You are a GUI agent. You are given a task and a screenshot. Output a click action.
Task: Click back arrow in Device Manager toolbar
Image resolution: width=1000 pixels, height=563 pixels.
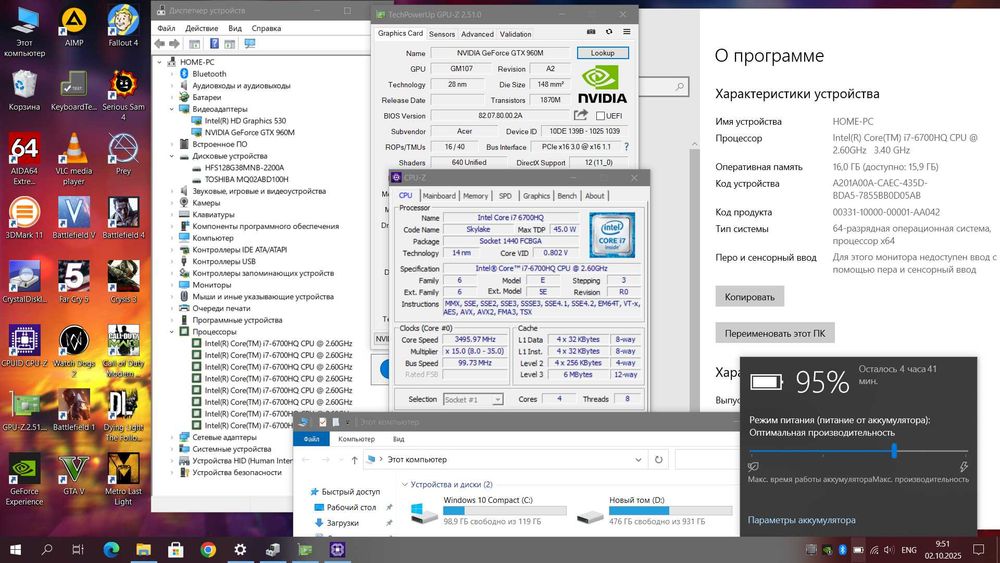(159, 43)
